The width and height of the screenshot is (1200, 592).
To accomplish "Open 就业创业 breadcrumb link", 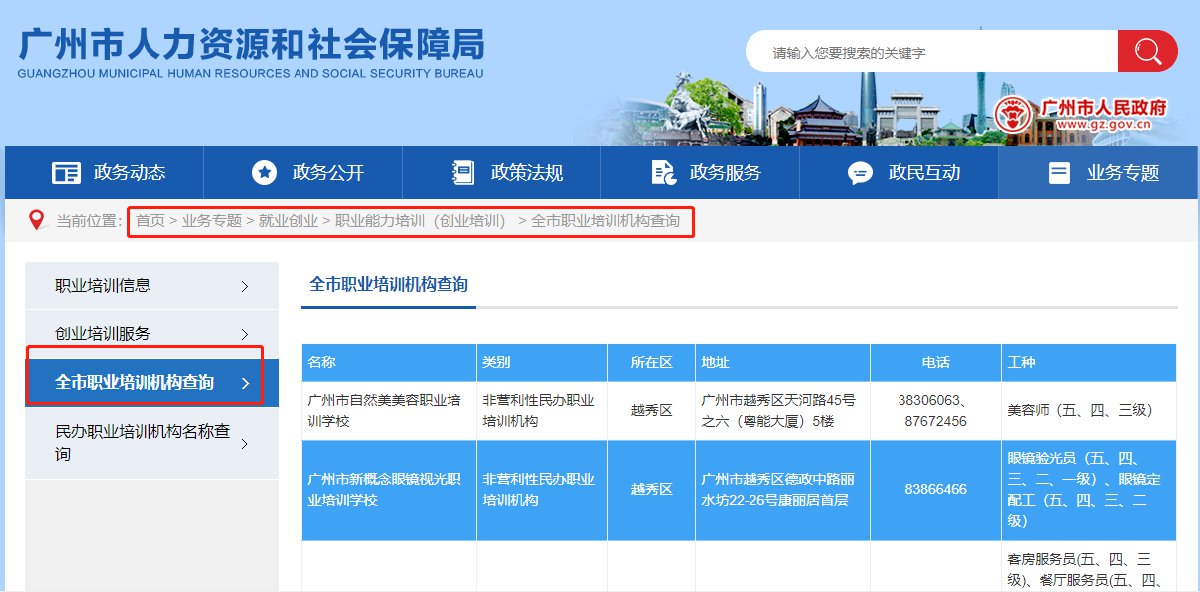I will [x=288, y=221].
